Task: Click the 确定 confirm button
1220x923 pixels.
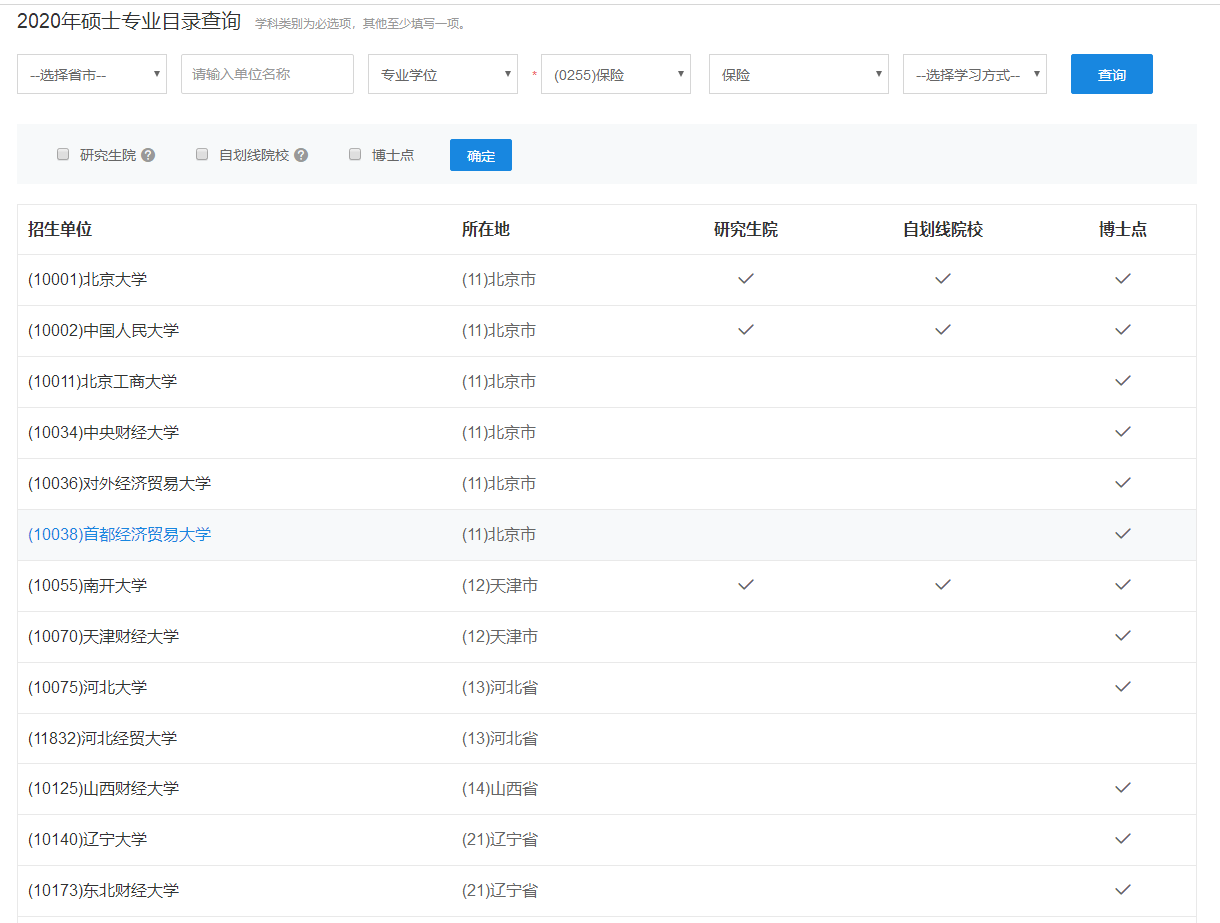Action: point(481,155)
